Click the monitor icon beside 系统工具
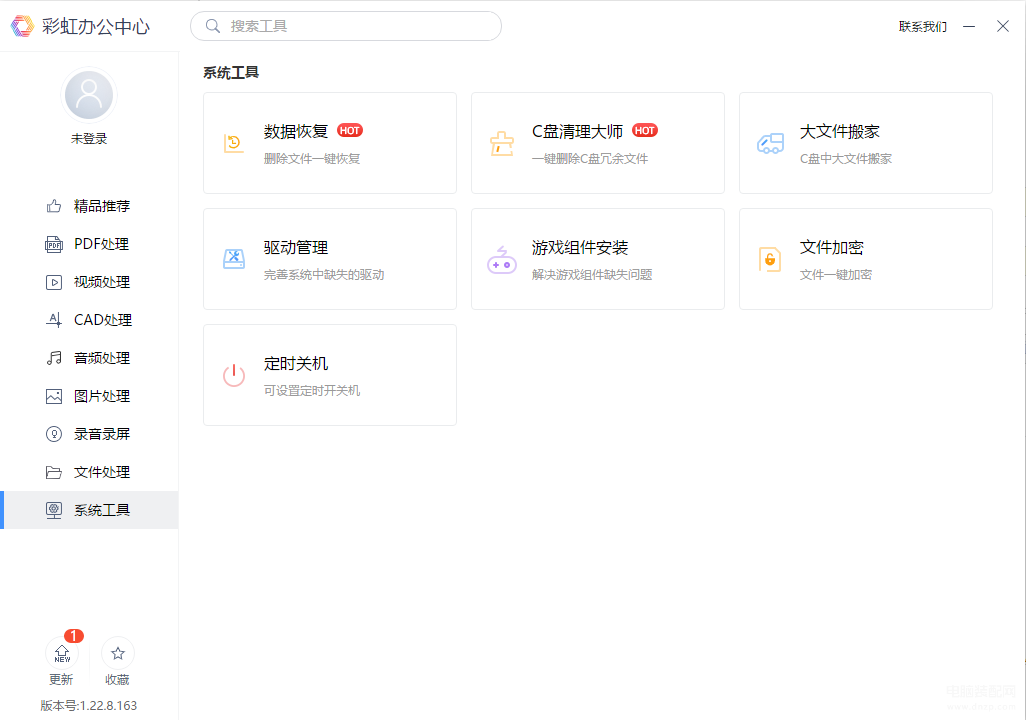1026x720 pixels. coord(54,510)
